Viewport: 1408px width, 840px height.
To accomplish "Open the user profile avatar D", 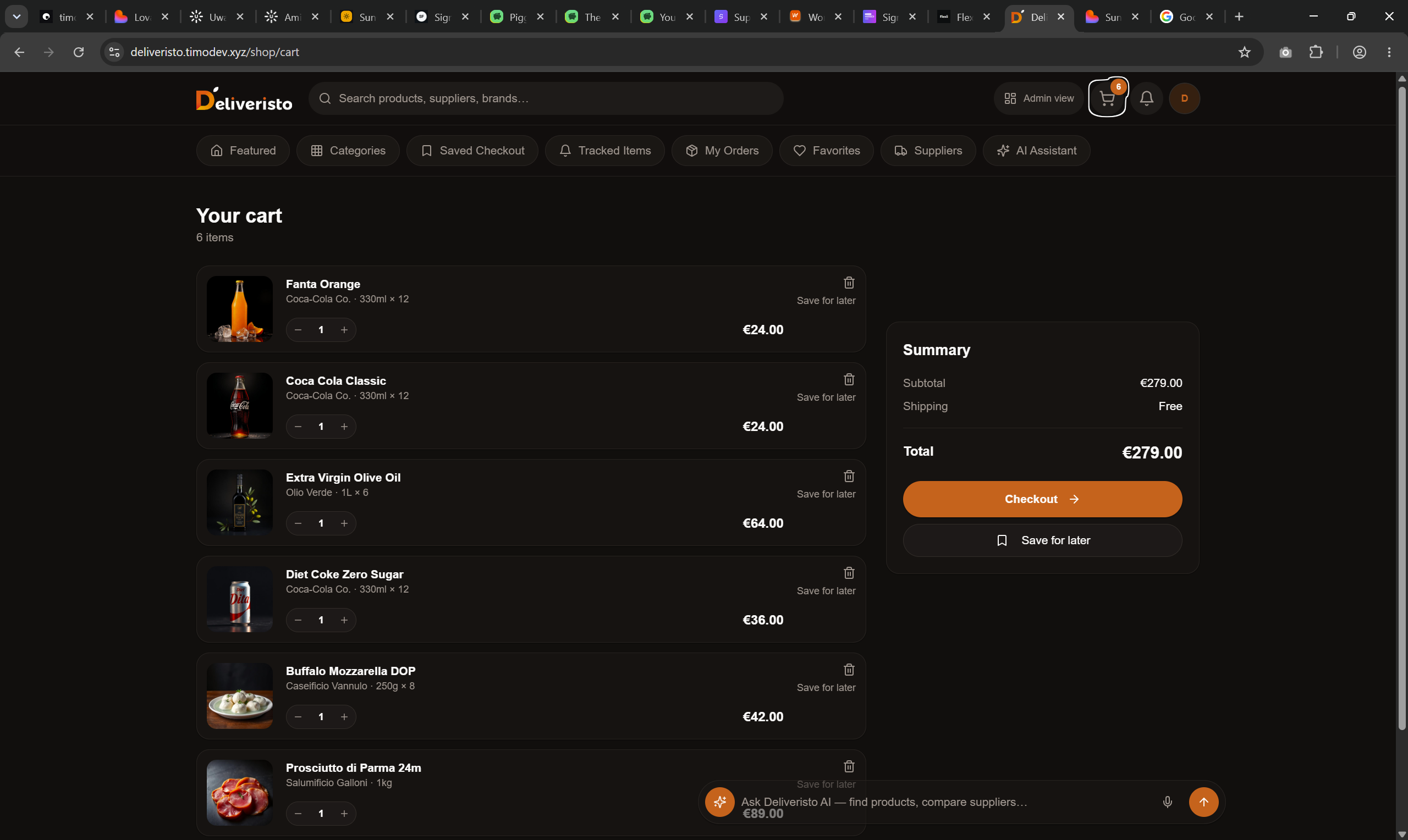I will pyautogui.click(x=1184, y=98).
